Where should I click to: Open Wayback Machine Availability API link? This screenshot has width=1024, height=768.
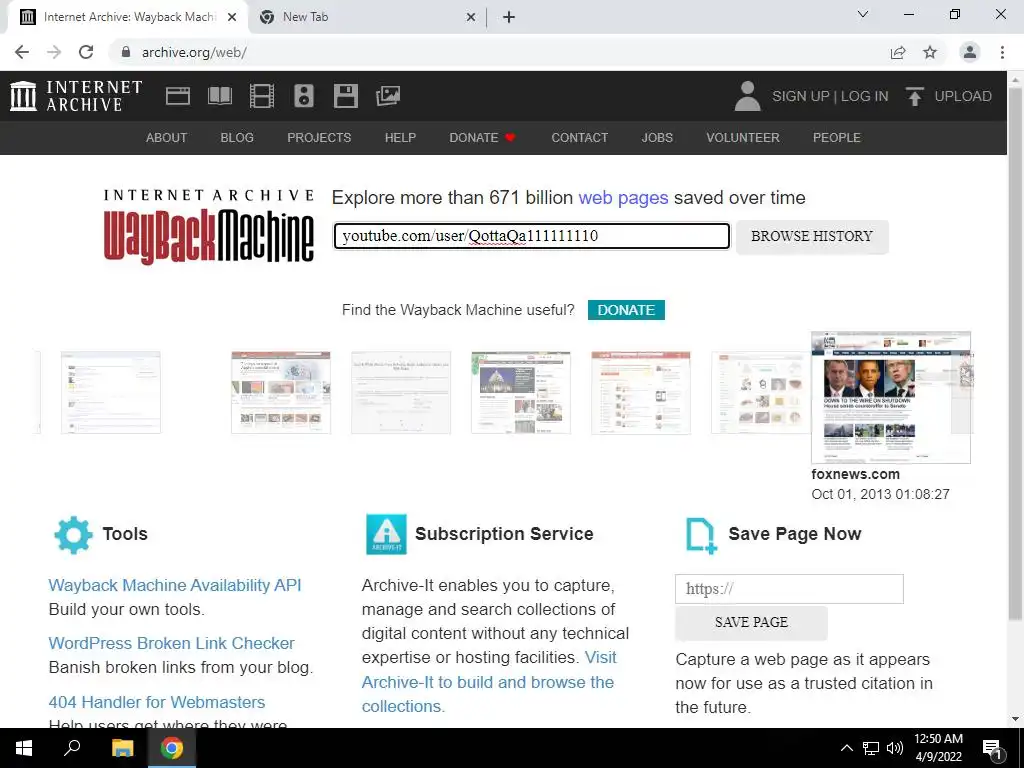point(175,585)
